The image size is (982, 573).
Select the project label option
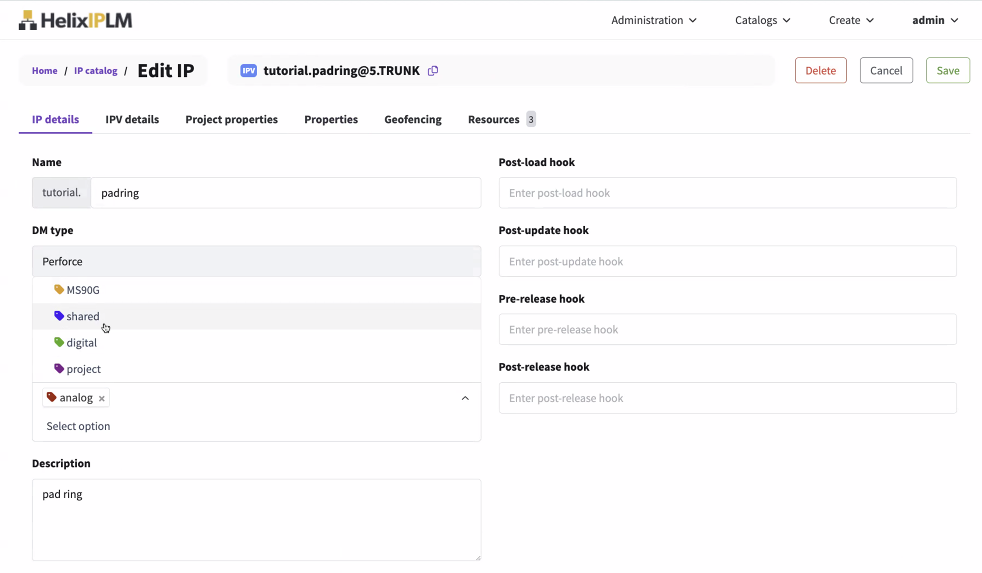click(x=83, y=369)
